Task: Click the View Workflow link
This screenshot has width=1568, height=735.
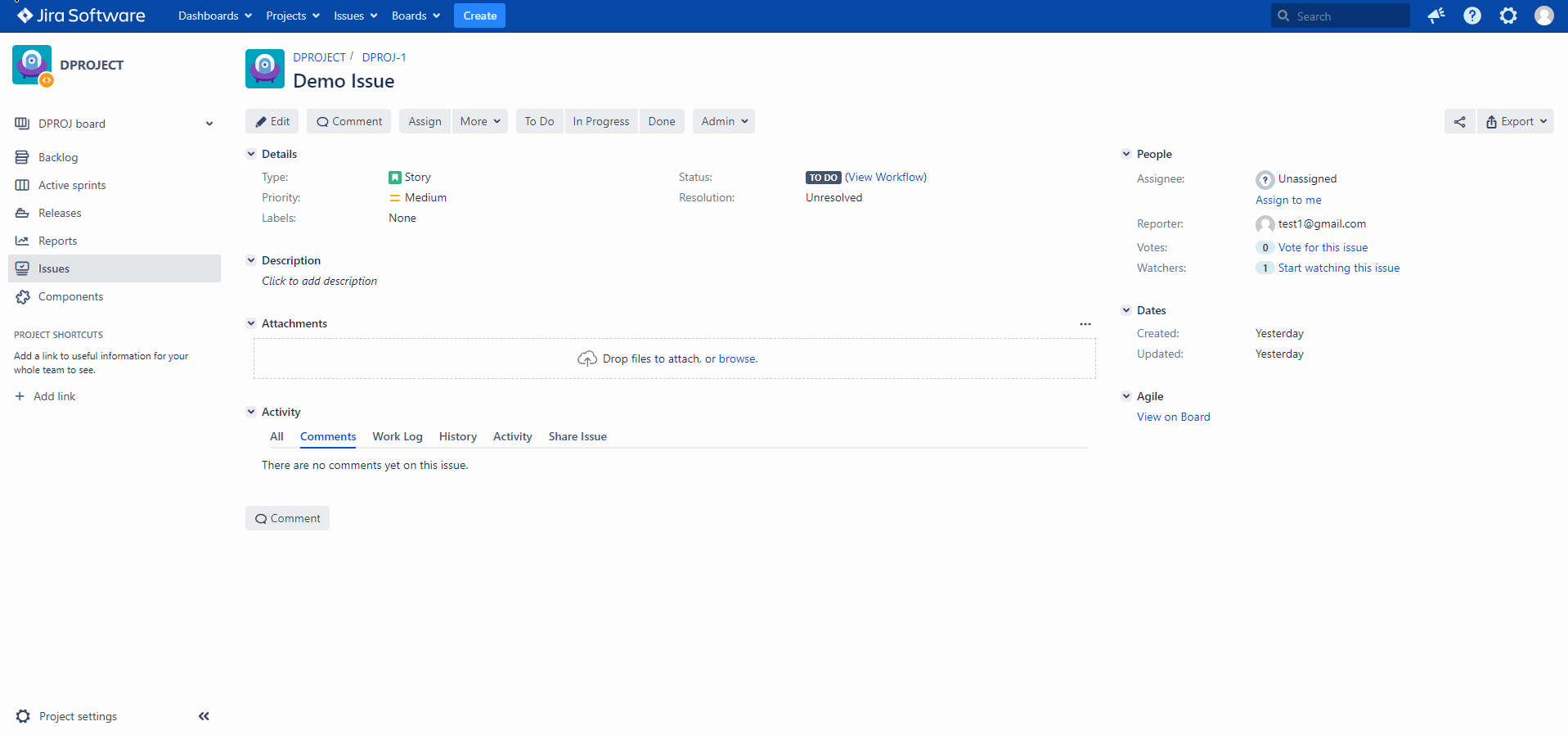Action: coord(886,177)
